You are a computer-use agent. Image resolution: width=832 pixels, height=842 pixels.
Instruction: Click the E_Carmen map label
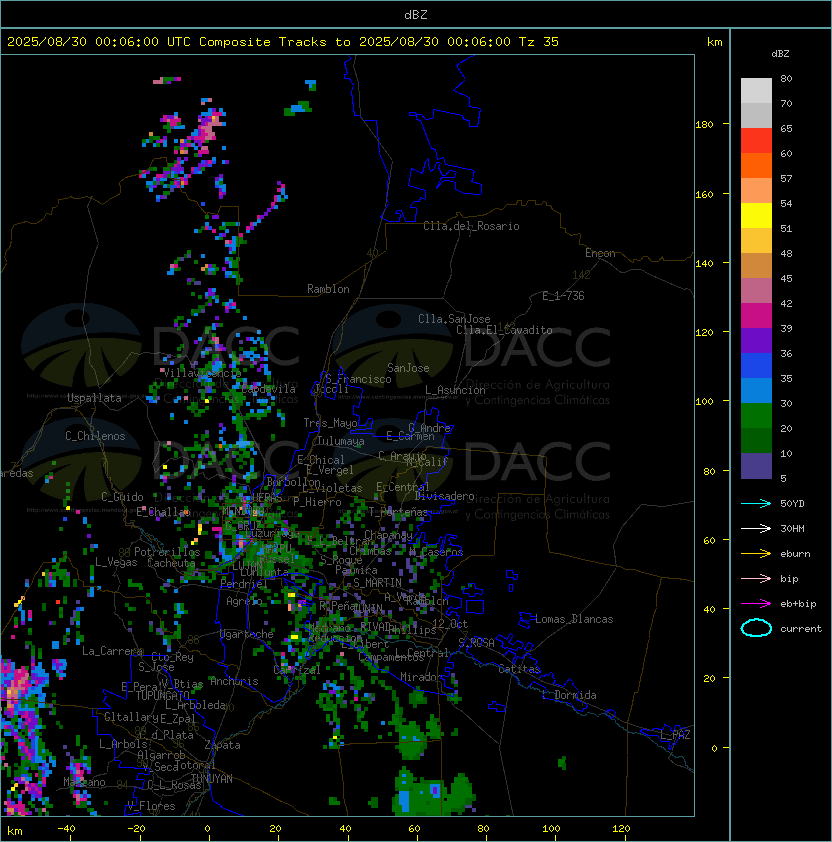[410, 436]
